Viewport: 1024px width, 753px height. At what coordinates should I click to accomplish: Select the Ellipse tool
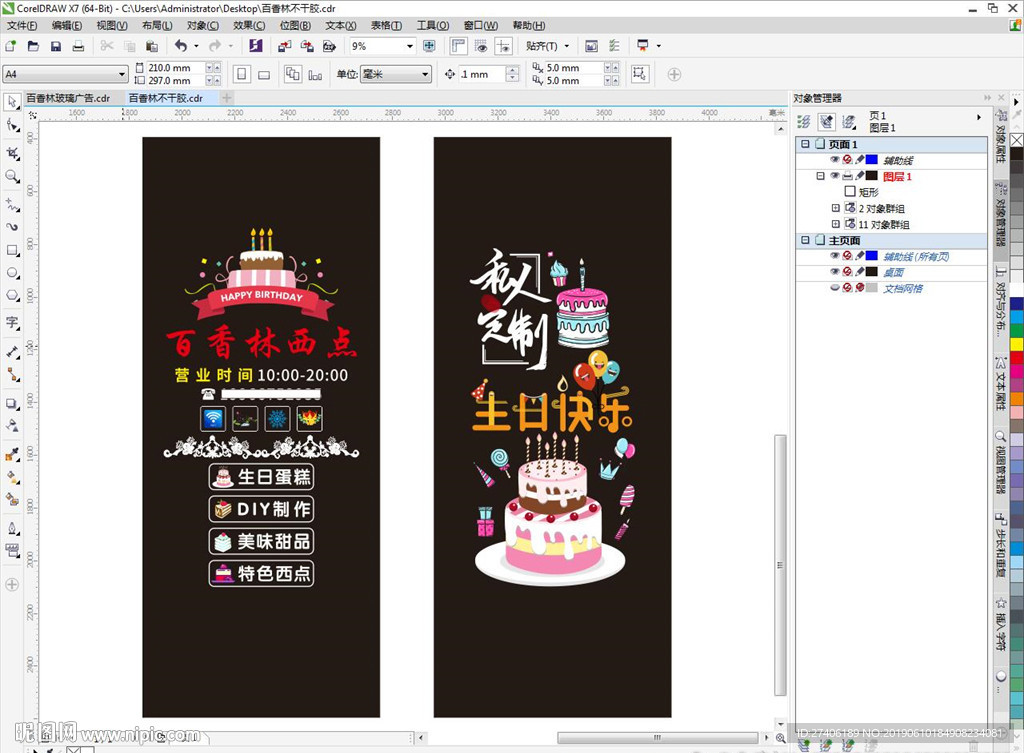[x=12, y=273]
